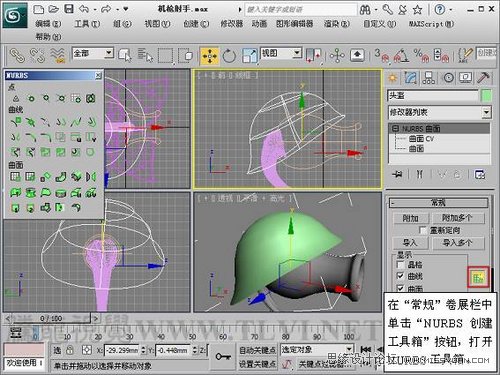Open the 组(G) menu
This screenshot has width=500, height=375.
tap(122, 24)
